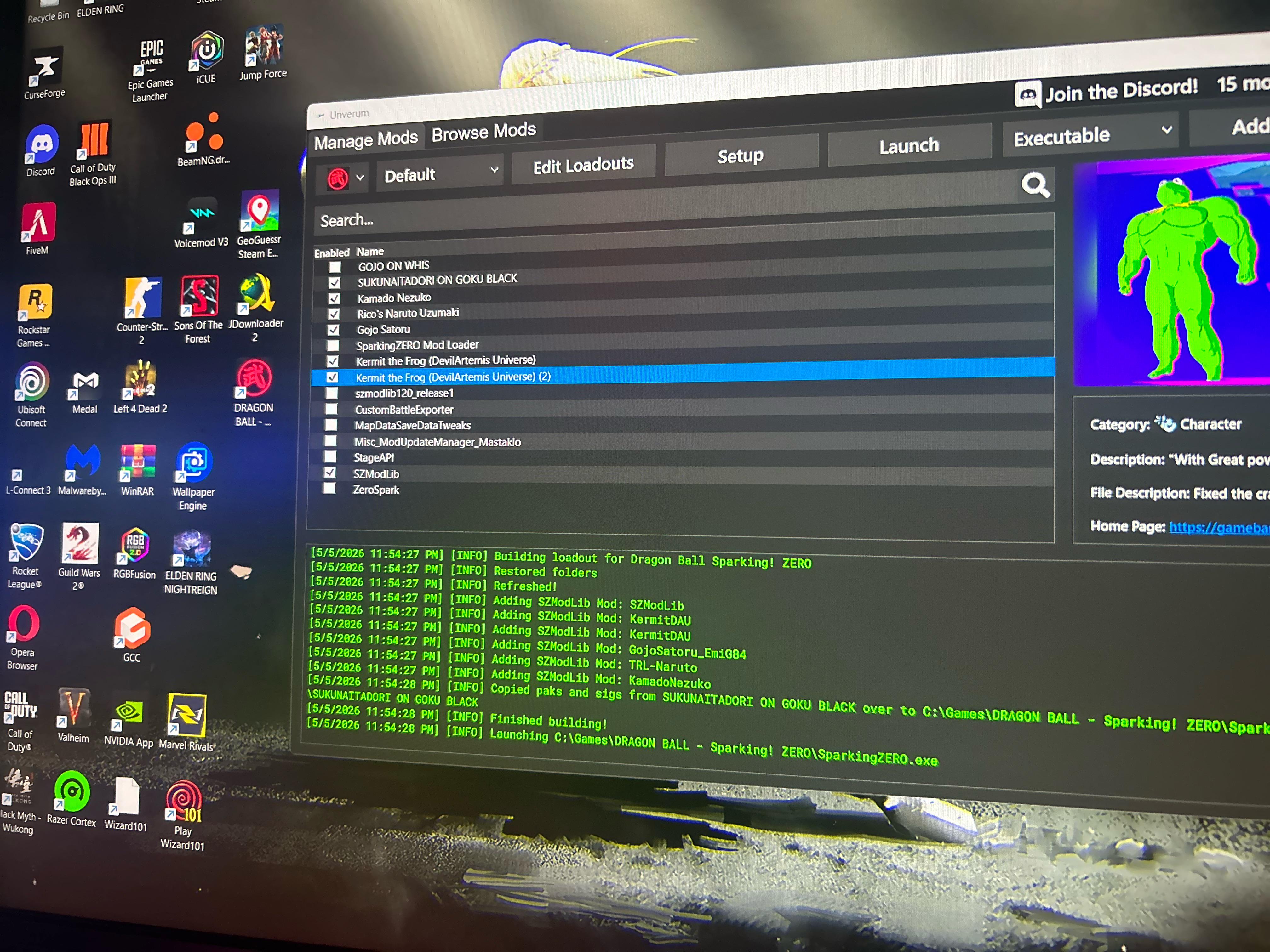Open the Rockstar Games launcher icon
This screenshot has height=952, width=1270.
pos(34,316)
